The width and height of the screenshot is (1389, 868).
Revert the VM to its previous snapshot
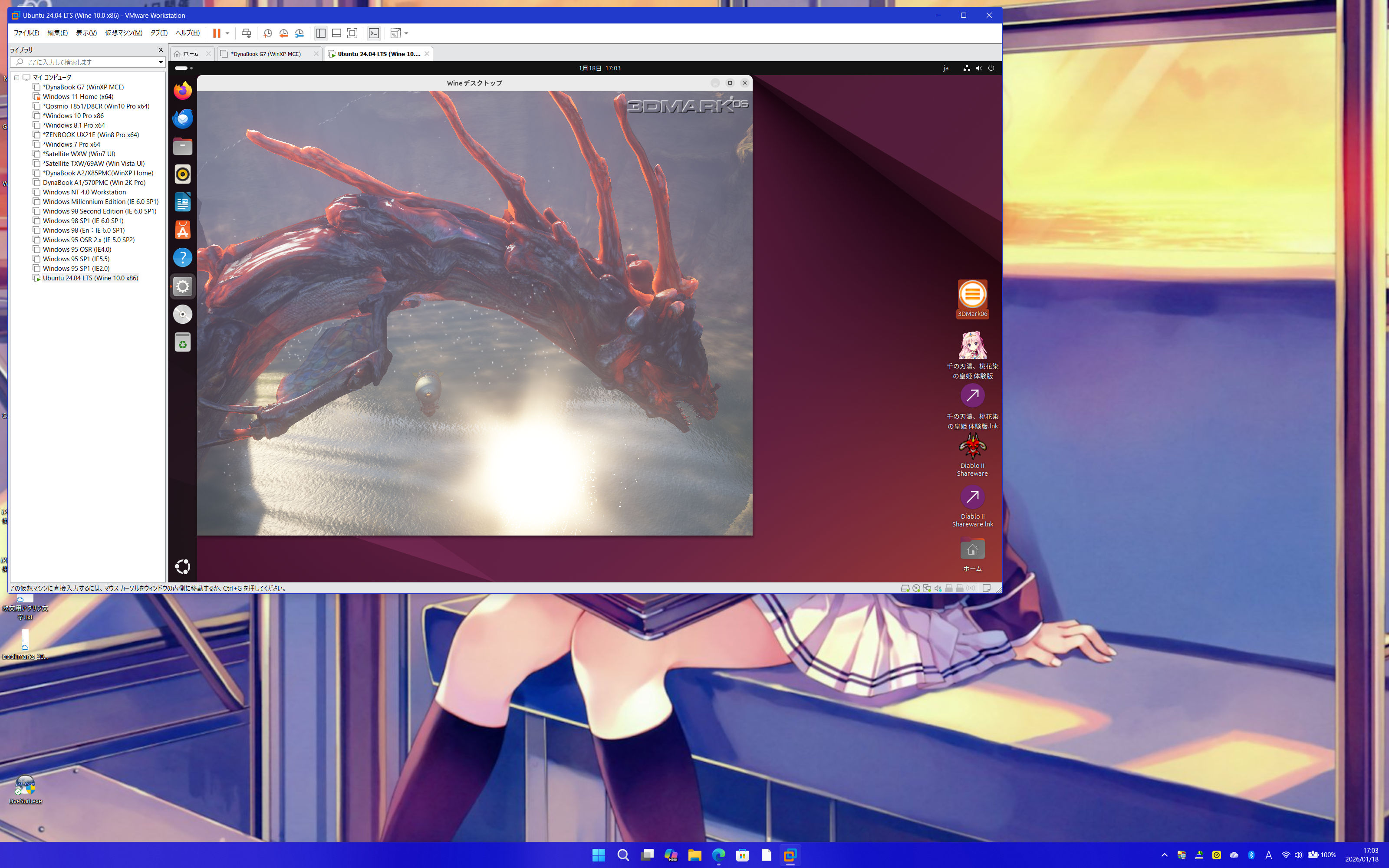(283, 33)
